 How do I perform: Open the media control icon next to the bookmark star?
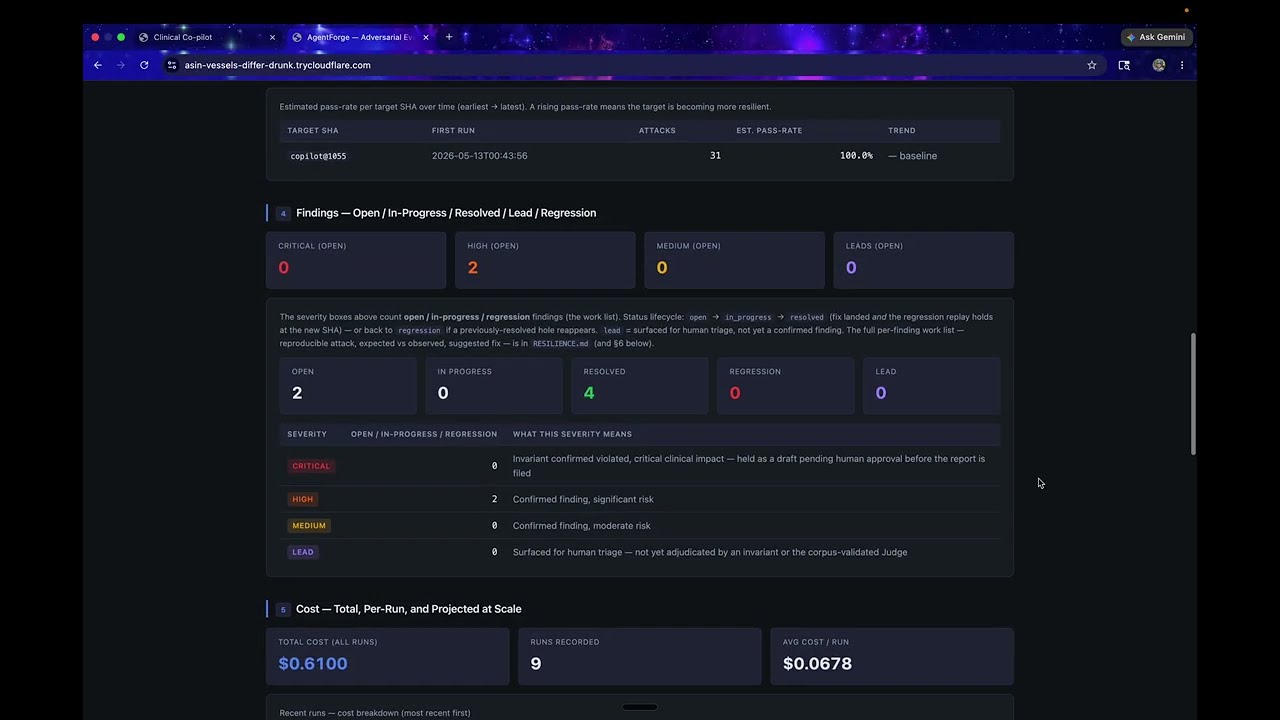click(x=1124, y=65)
